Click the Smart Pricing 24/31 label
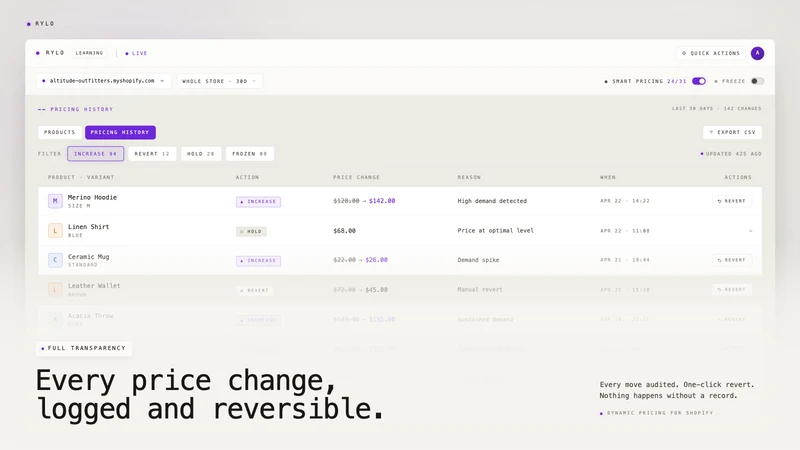This screenshot has width=800, height=450. tap(645, 81)
